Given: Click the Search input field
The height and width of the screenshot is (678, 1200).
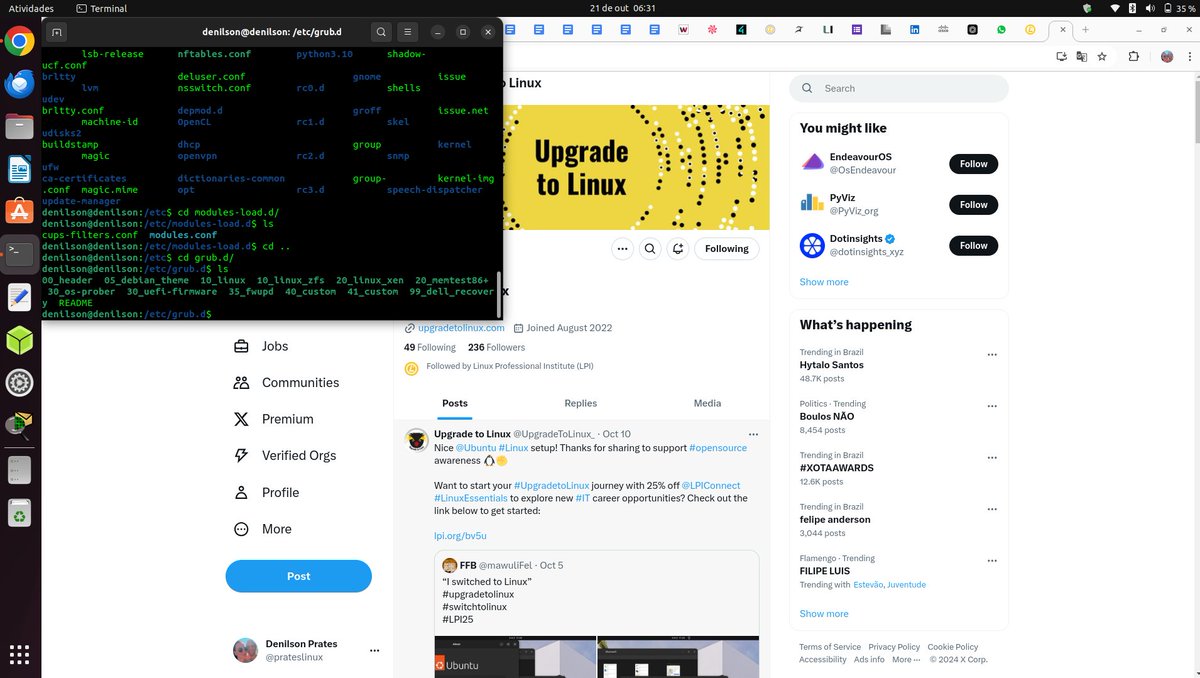Looking at the screenshot, I should tap(900, 88).
